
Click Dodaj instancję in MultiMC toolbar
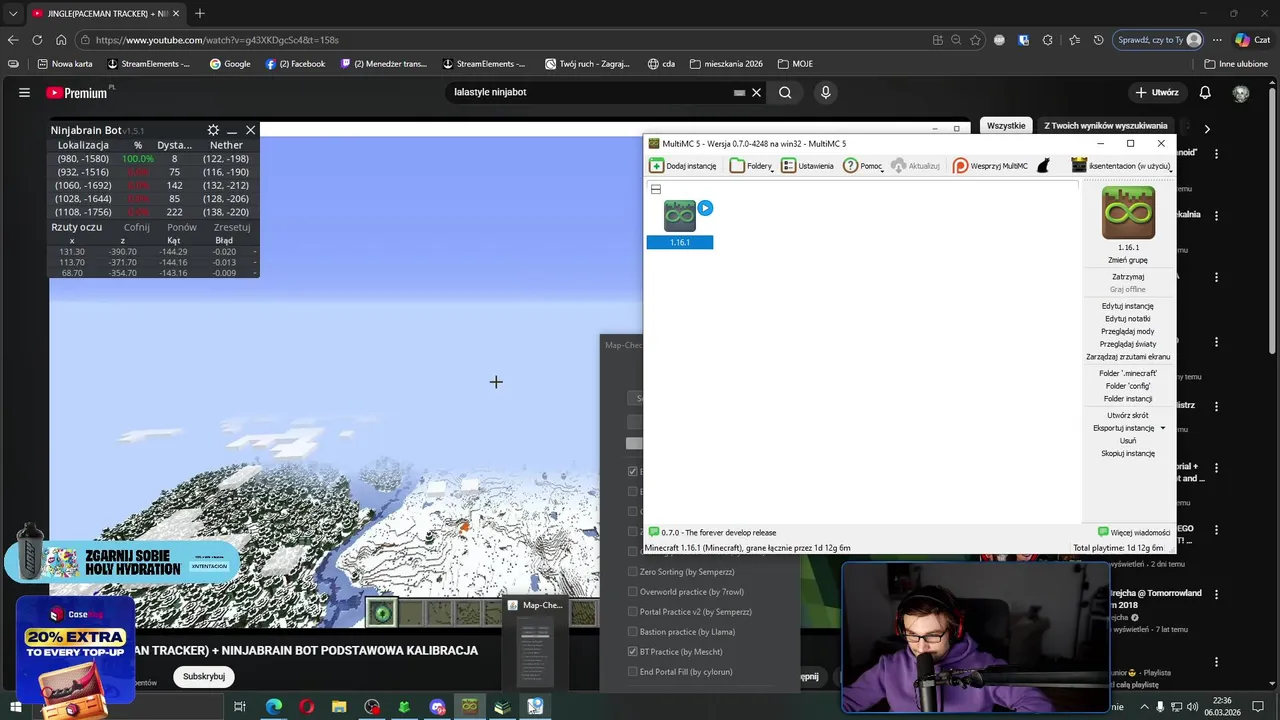point(683,166)
